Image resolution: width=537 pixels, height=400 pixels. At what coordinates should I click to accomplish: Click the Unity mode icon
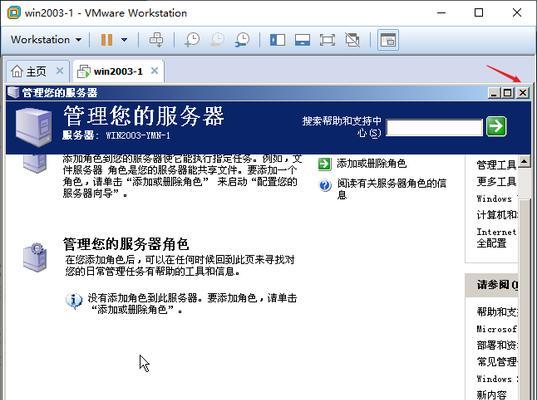pos(352,40)
